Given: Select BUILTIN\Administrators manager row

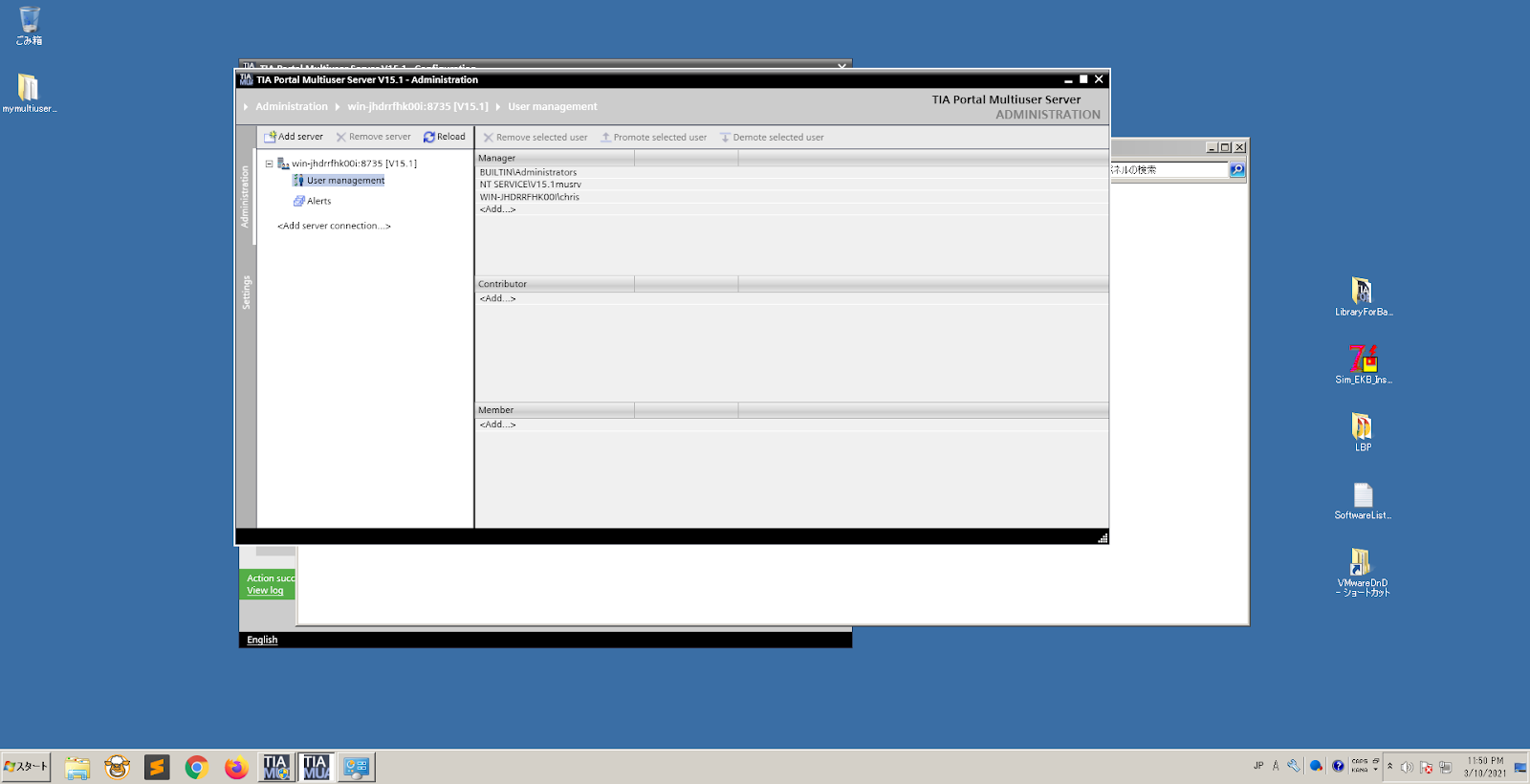Looking at the screenshot, I should click(792, 173).
